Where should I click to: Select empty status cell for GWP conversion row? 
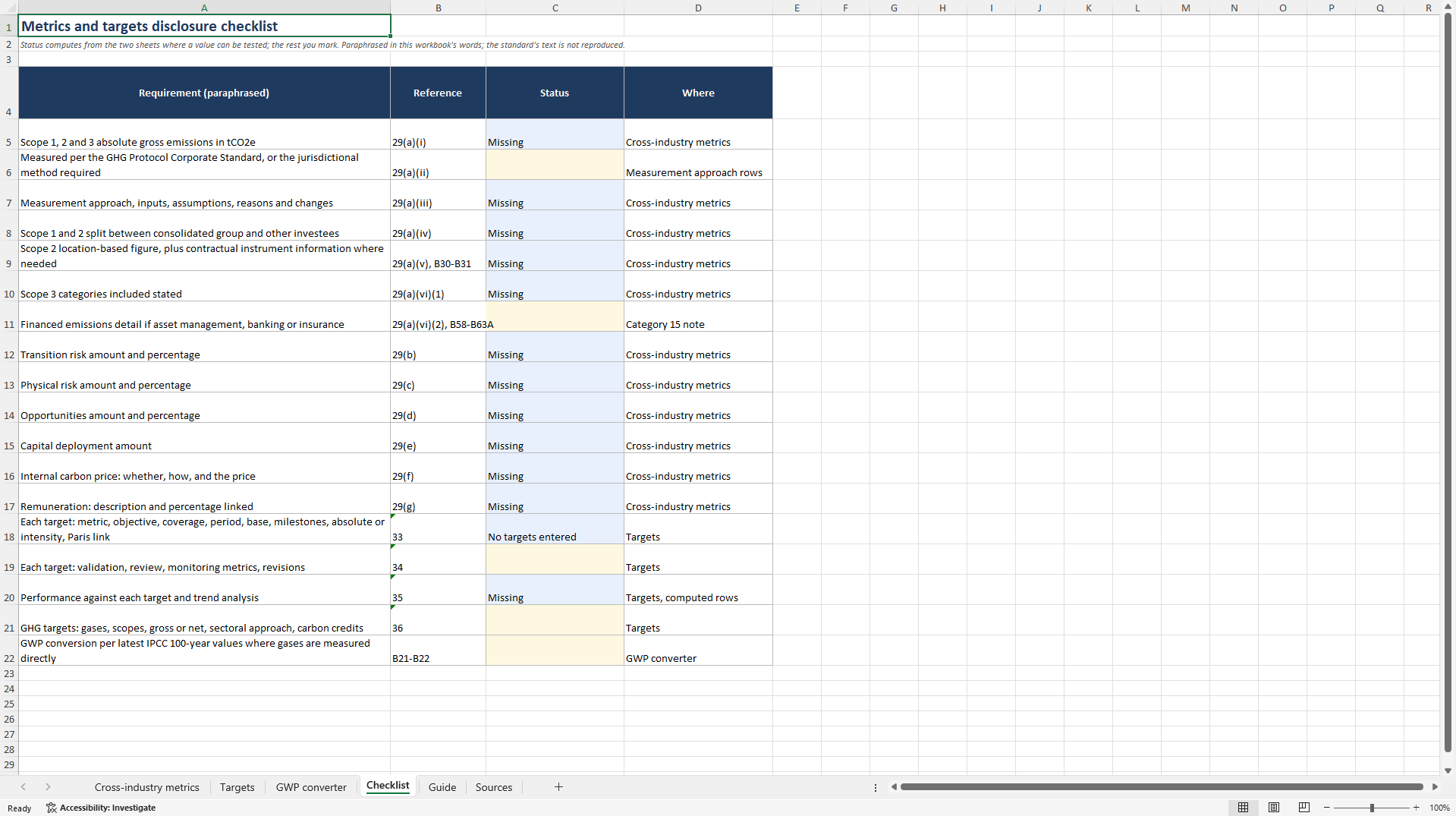click(555, 651)
